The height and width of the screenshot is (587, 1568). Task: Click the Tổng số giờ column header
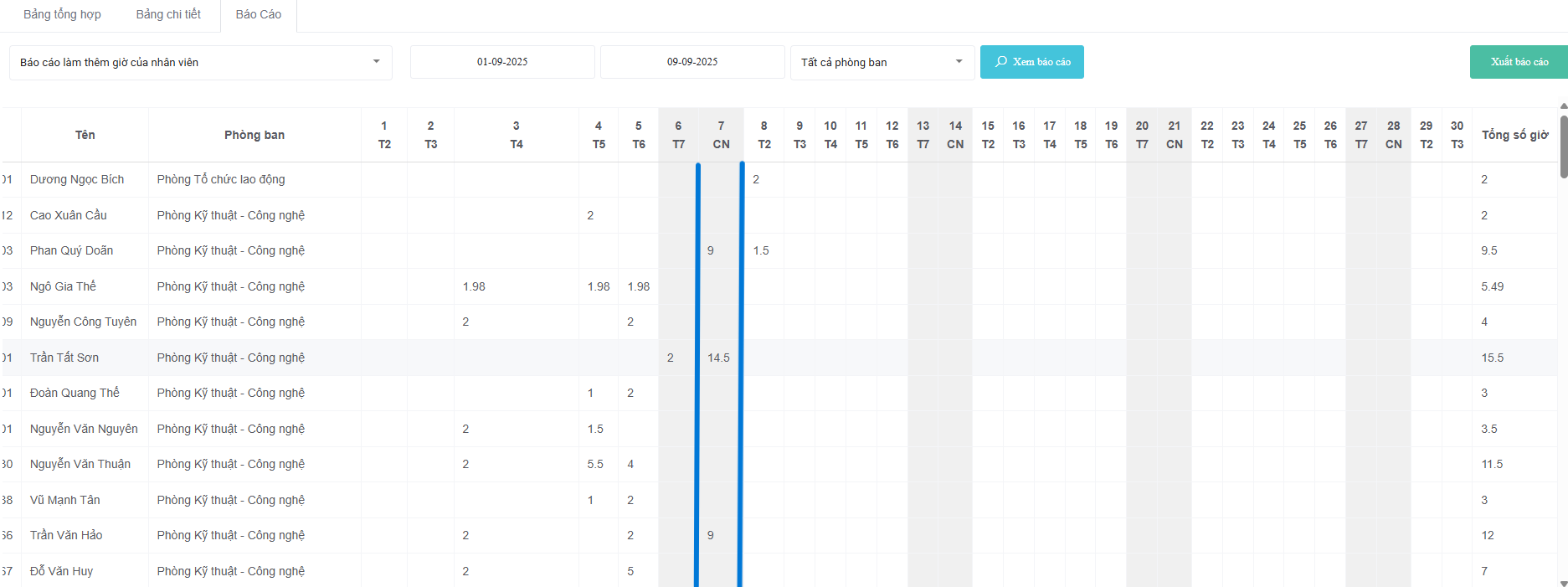pos(1514,135)
